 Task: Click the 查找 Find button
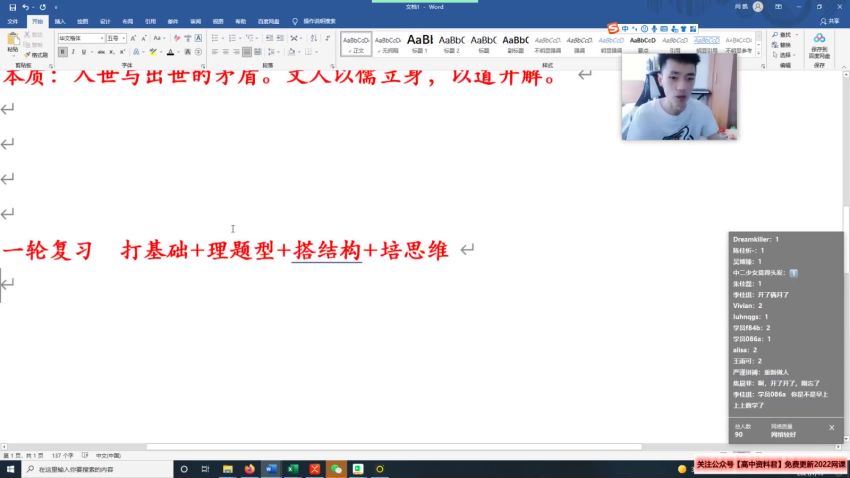pyautogui.click(x=784, y=35)
